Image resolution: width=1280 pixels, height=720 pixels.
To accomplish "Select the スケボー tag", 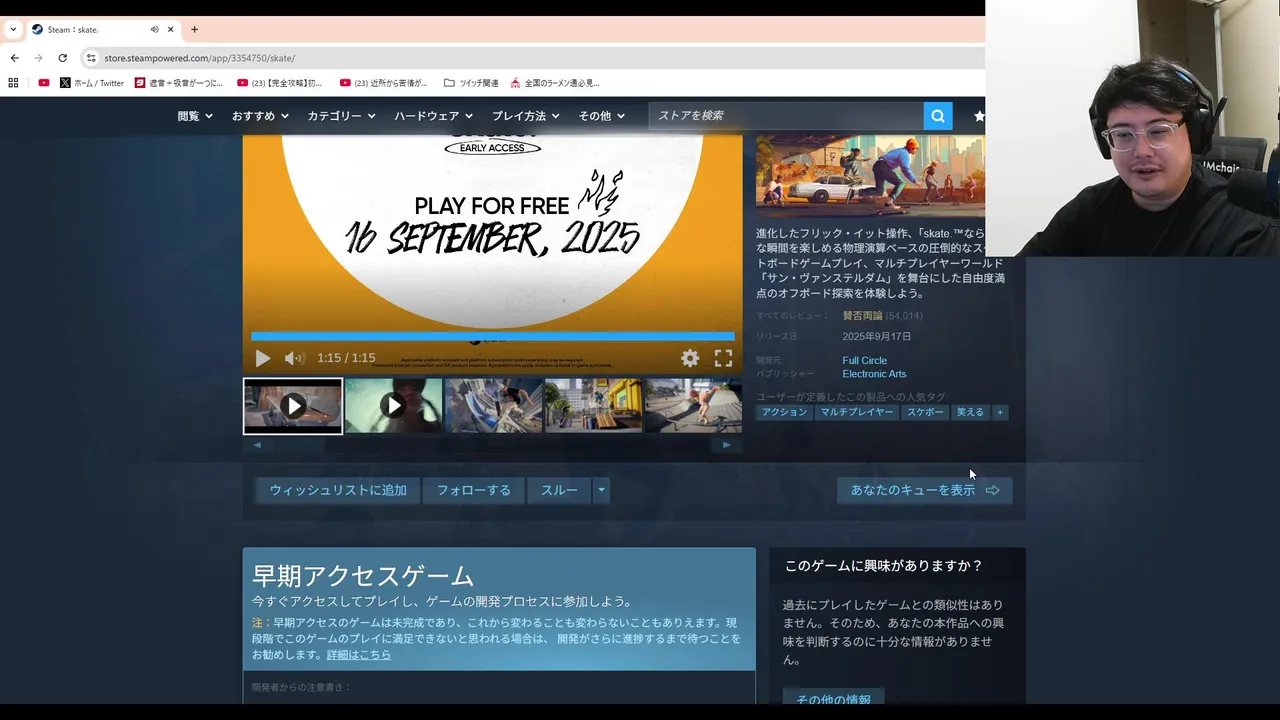I will 925,412.
